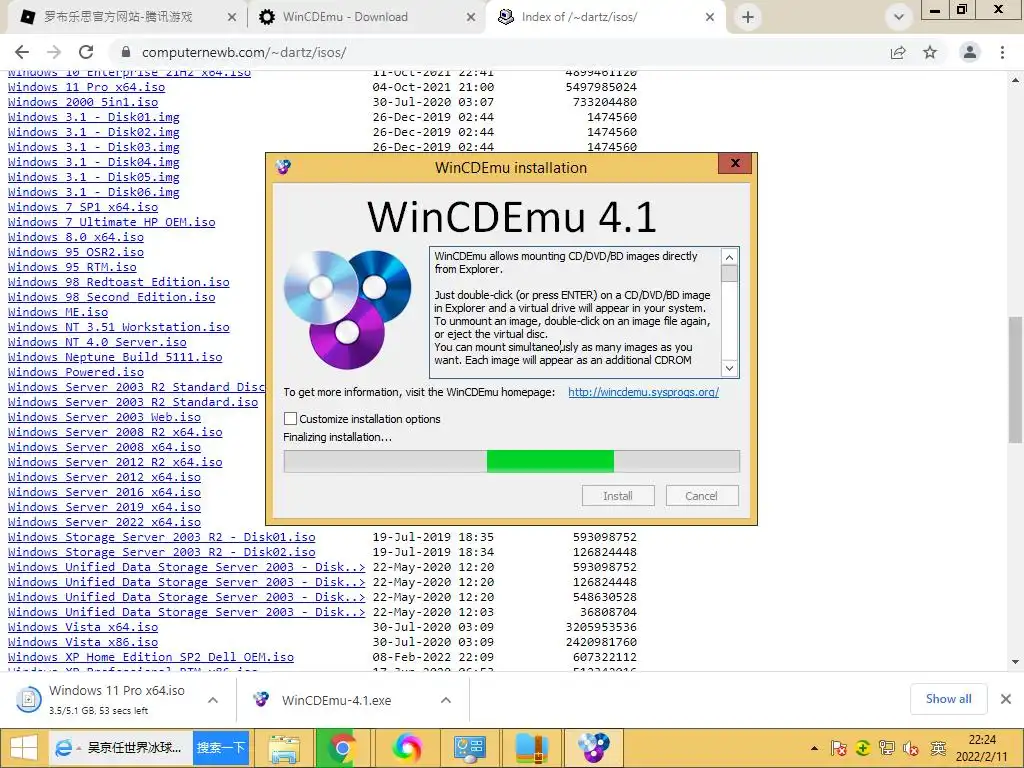Open Windows_2000_5in1.iso link

[x=83, y=102]
